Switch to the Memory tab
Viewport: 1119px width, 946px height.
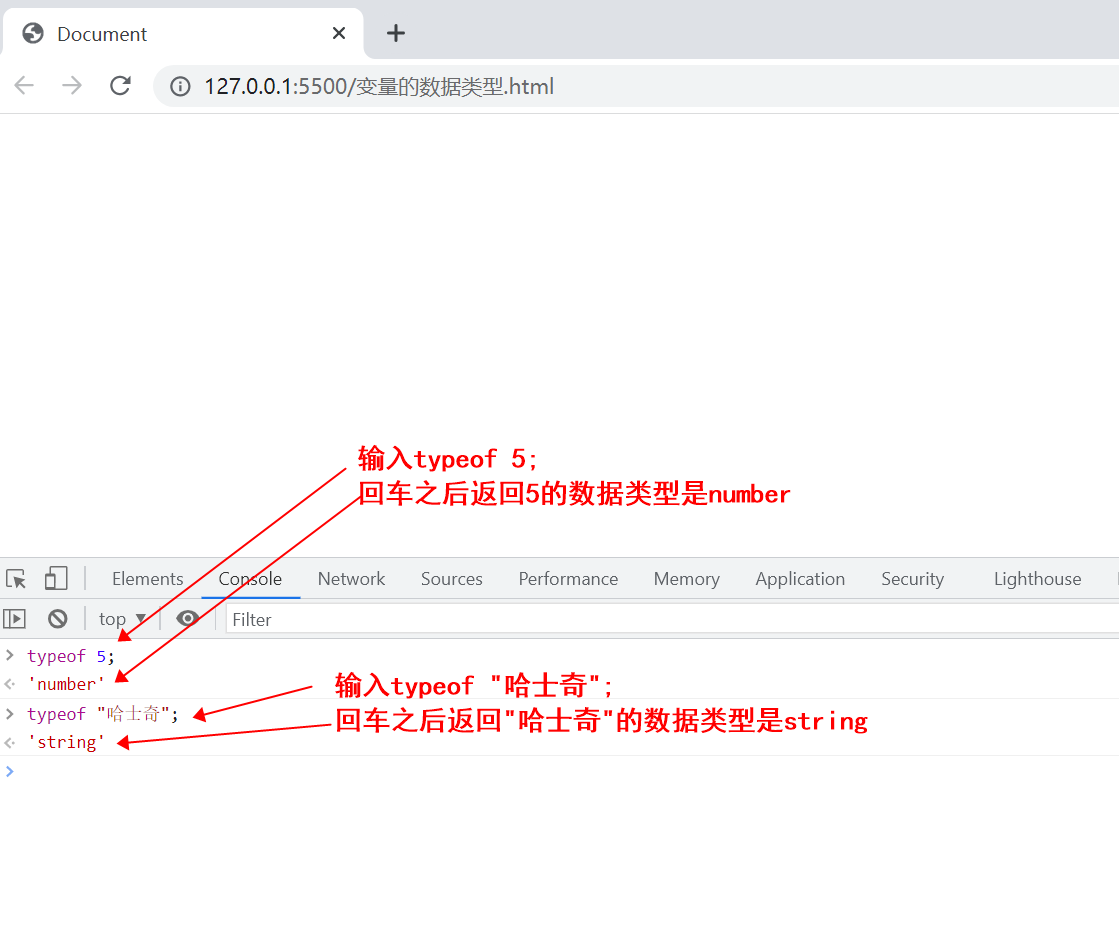[x=687, y=579]
